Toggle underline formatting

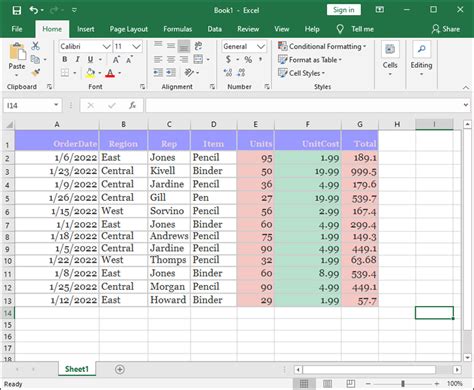click(x=90, y=60)
